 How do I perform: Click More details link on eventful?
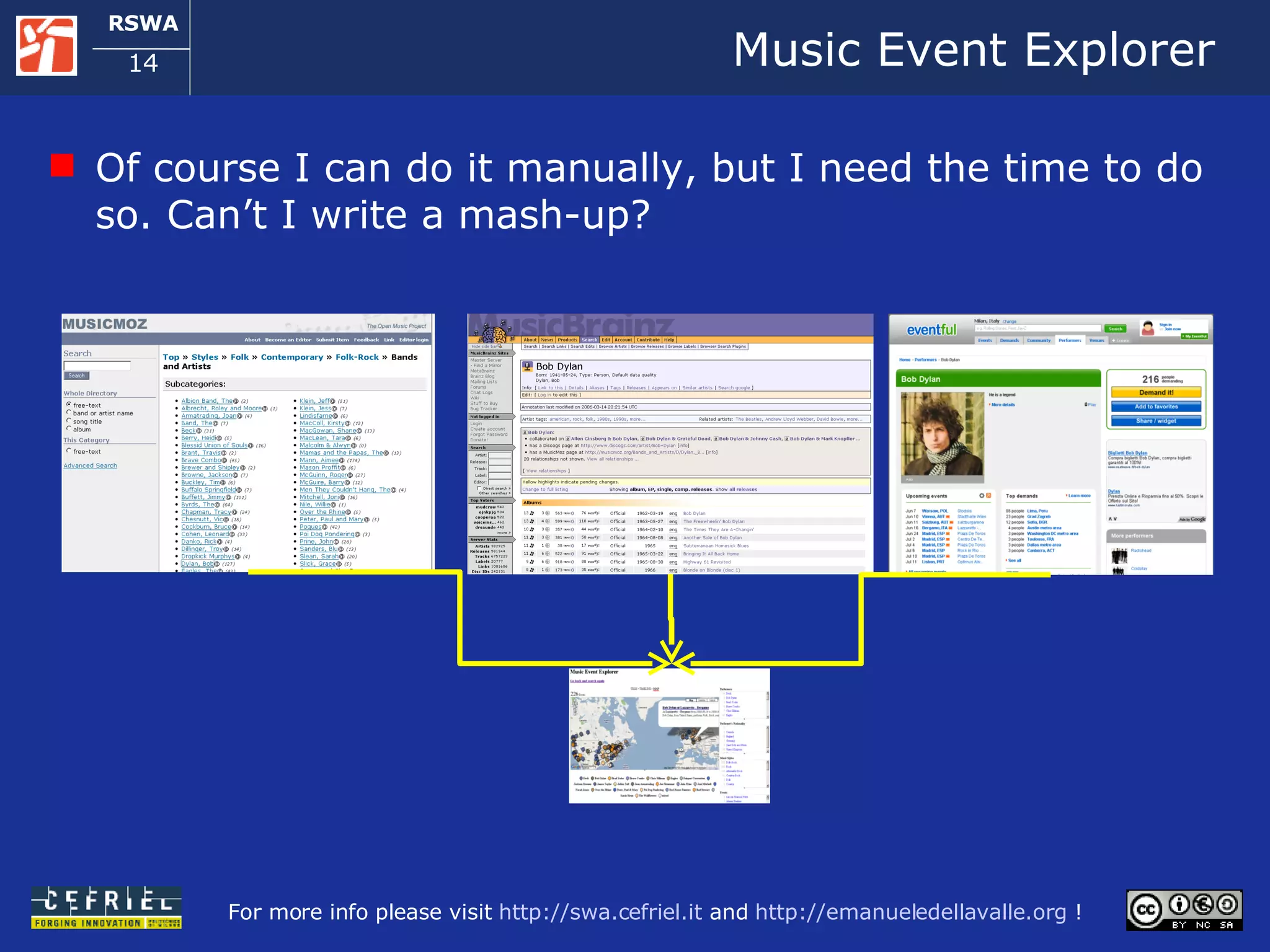coord(1003,405)
